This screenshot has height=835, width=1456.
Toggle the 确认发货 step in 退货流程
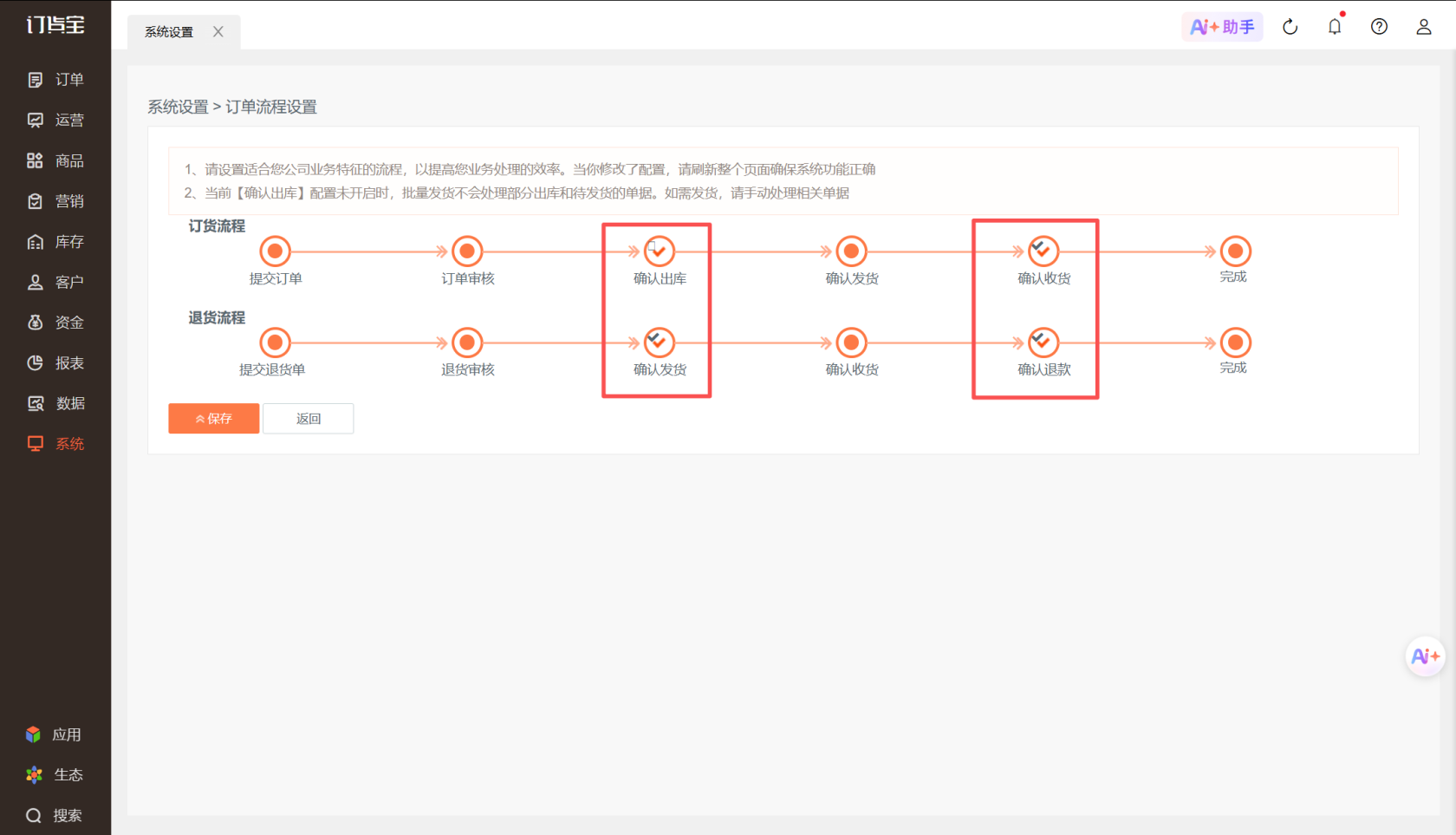(660, 342)
